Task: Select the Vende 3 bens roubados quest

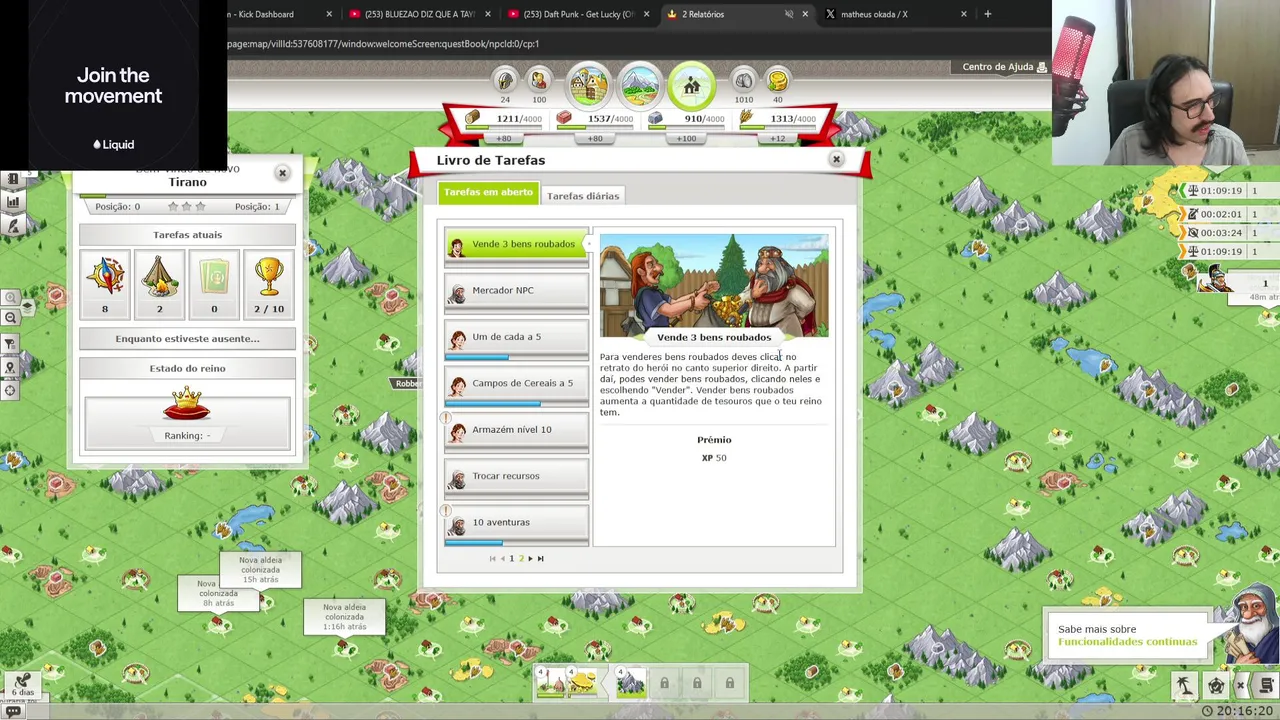Action: pos(516,246)
